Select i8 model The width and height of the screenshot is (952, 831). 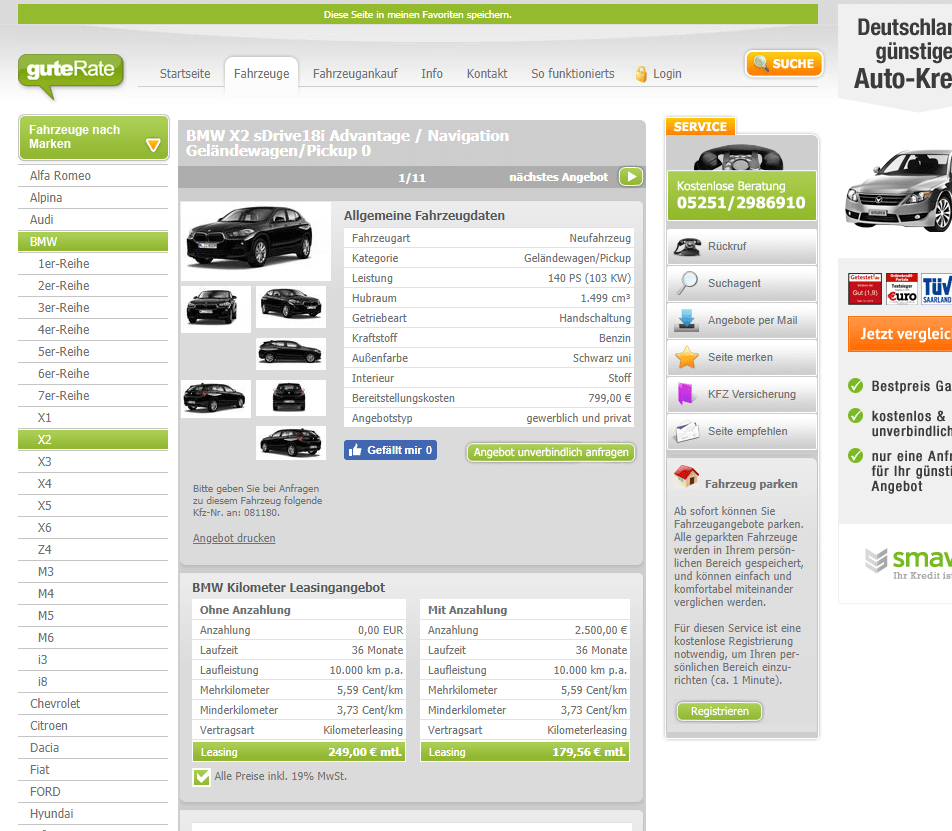[x=93, y=682]
